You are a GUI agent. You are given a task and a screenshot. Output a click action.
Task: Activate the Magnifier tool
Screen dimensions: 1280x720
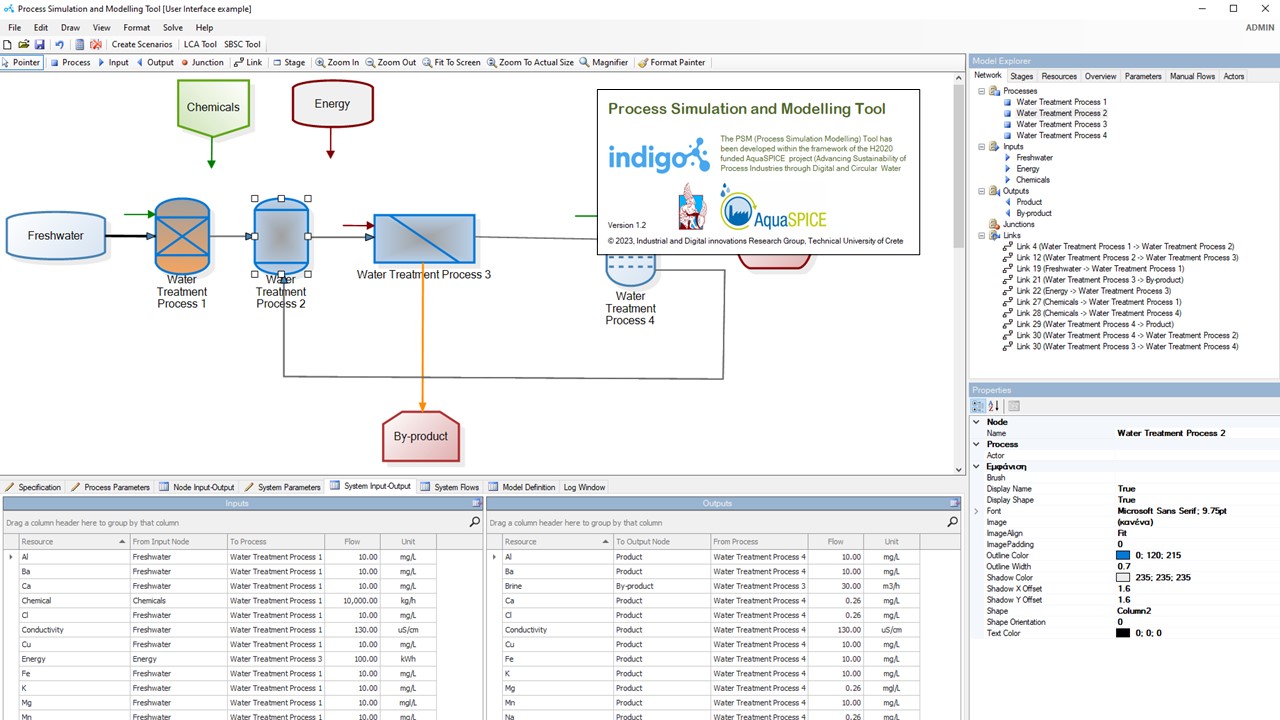pyautogui.click(x=604, y=62)
